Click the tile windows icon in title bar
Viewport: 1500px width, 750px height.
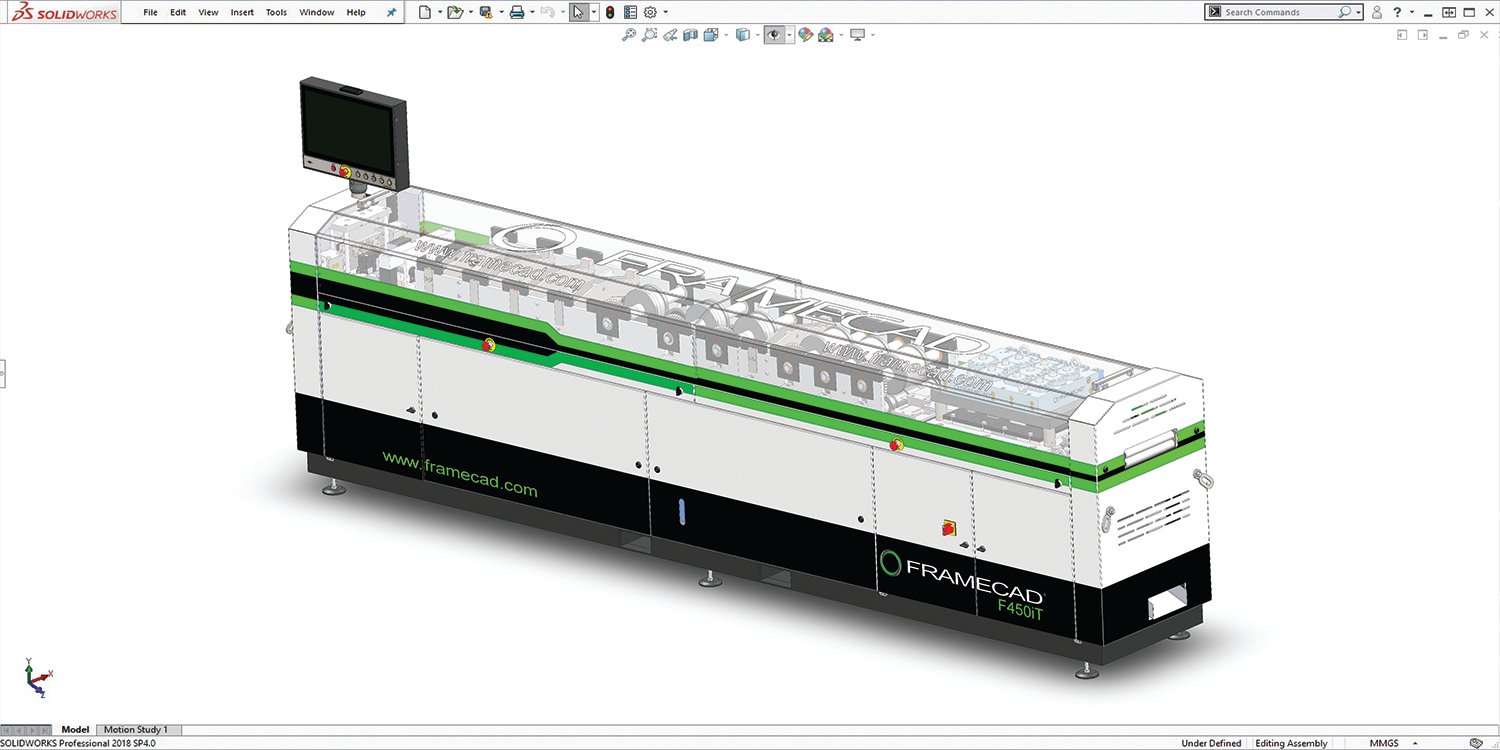1448,12
